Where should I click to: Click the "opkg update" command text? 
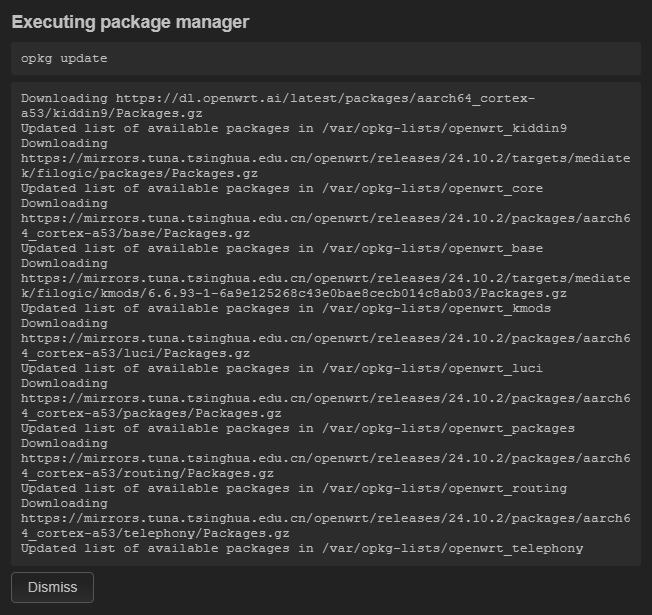[x=64, y=58]
